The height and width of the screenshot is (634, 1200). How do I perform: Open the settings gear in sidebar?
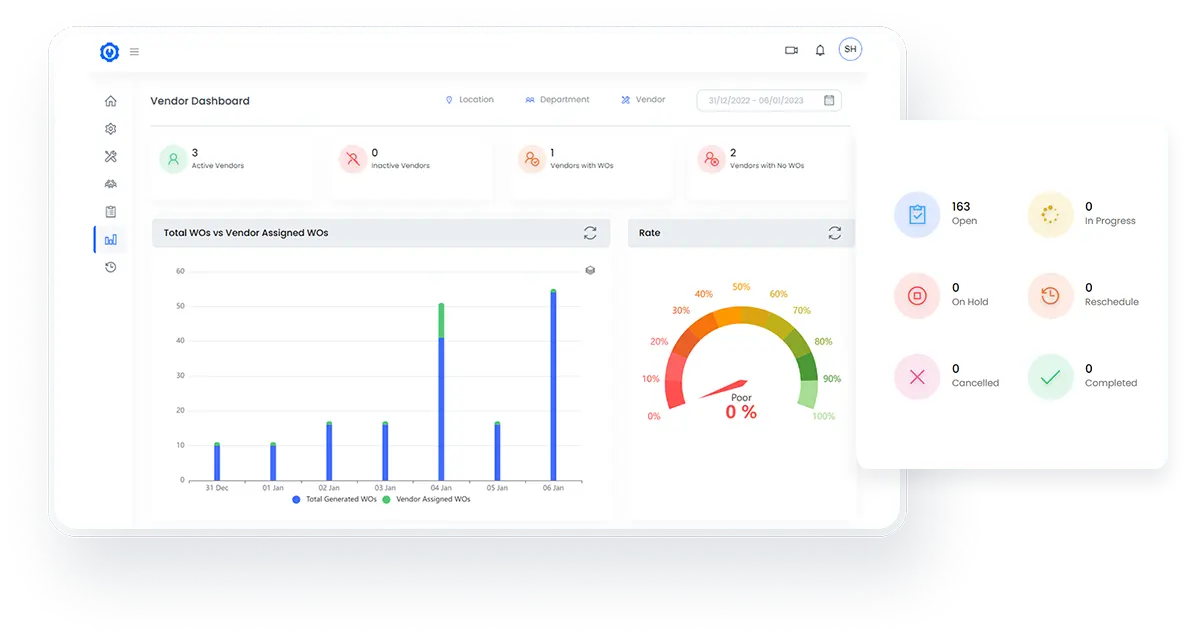111,129
